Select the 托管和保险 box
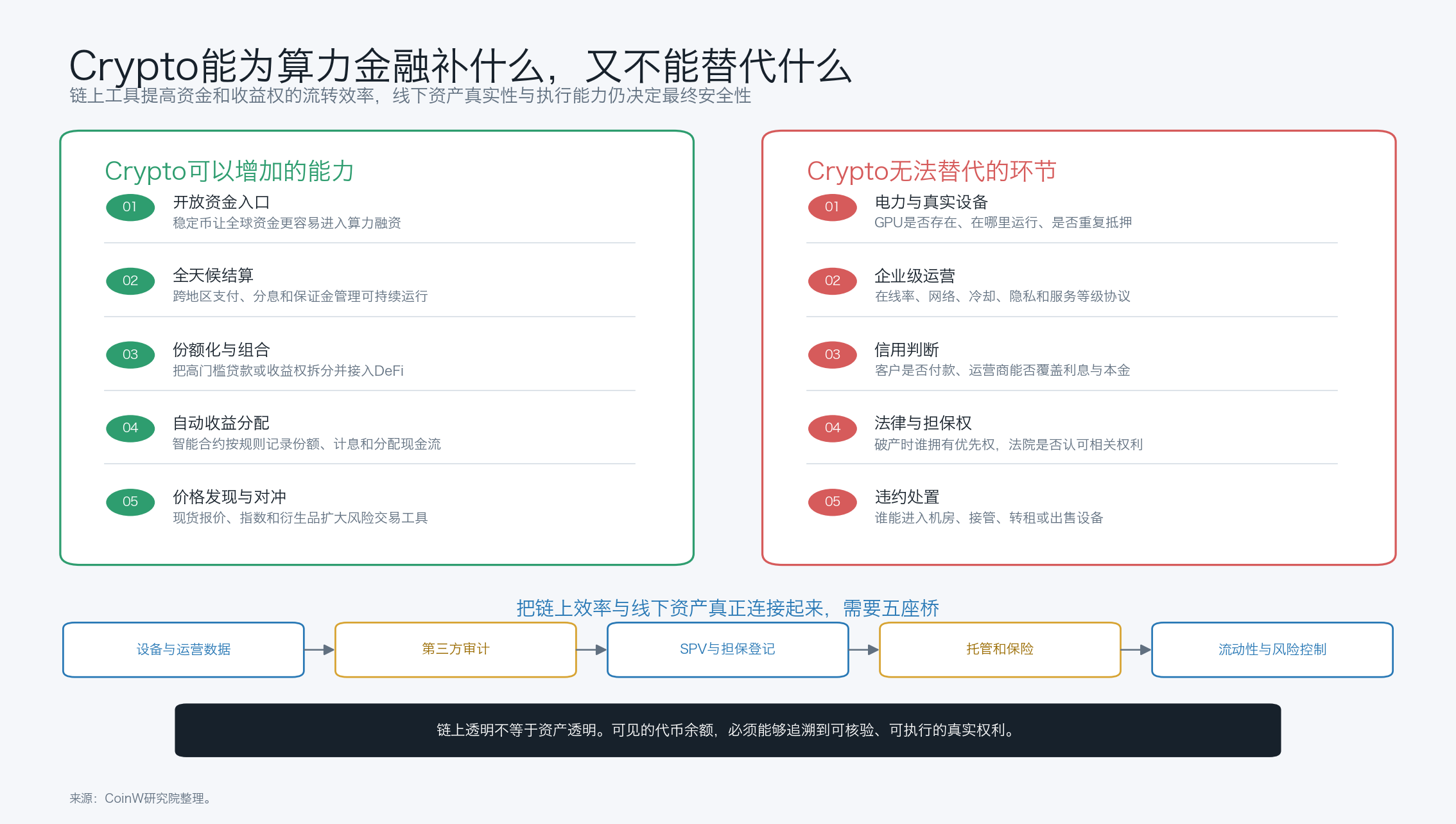This screenshot has width=1456, height=824. tap(1000, 649)
